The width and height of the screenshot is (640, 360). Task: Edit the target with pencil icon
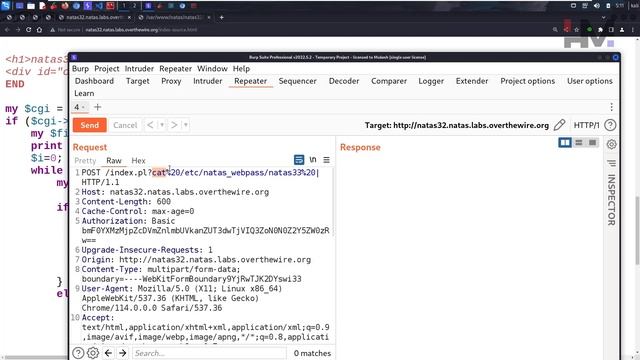[560, 125]
